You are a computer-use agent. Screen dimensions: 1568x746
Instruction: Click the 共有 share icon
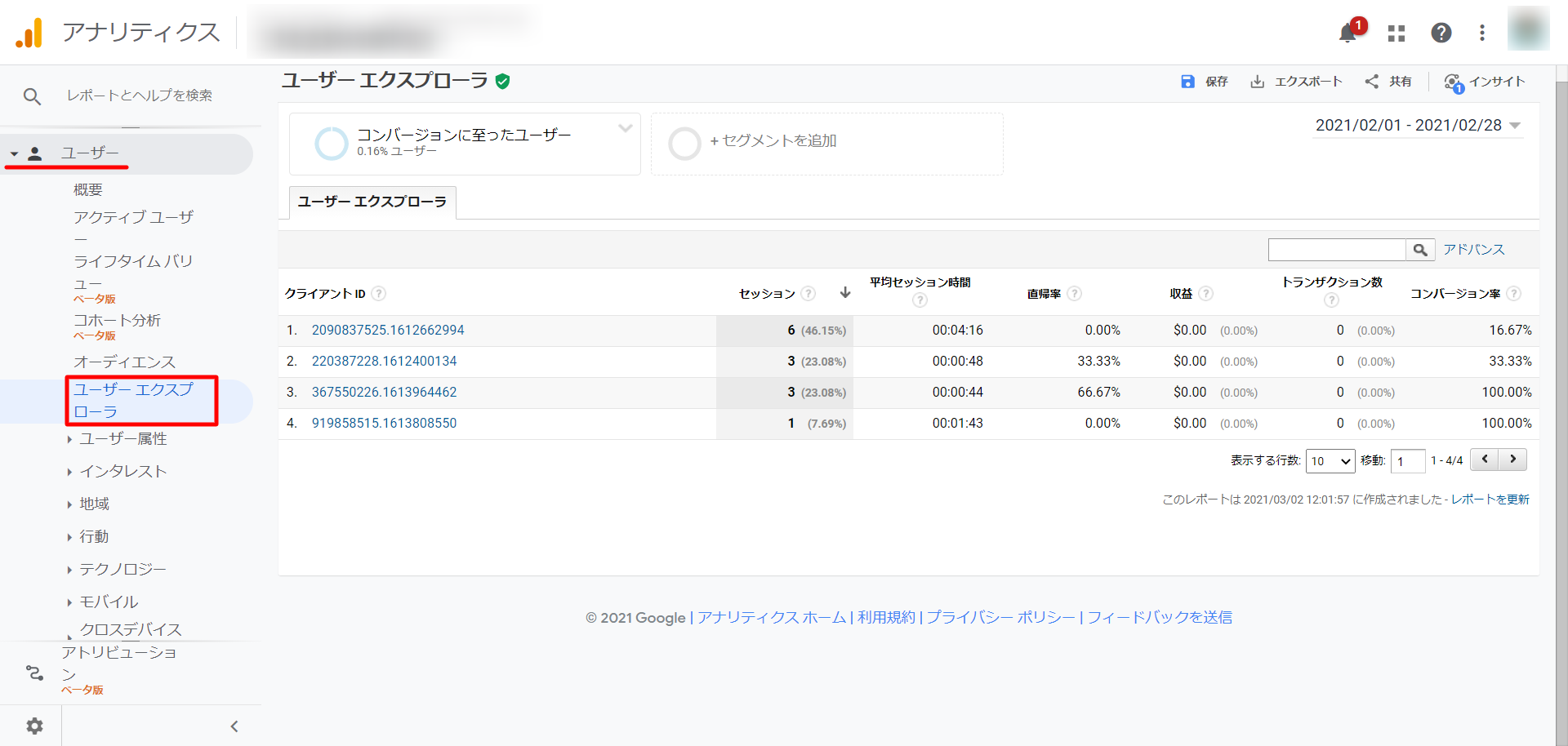1372,82
